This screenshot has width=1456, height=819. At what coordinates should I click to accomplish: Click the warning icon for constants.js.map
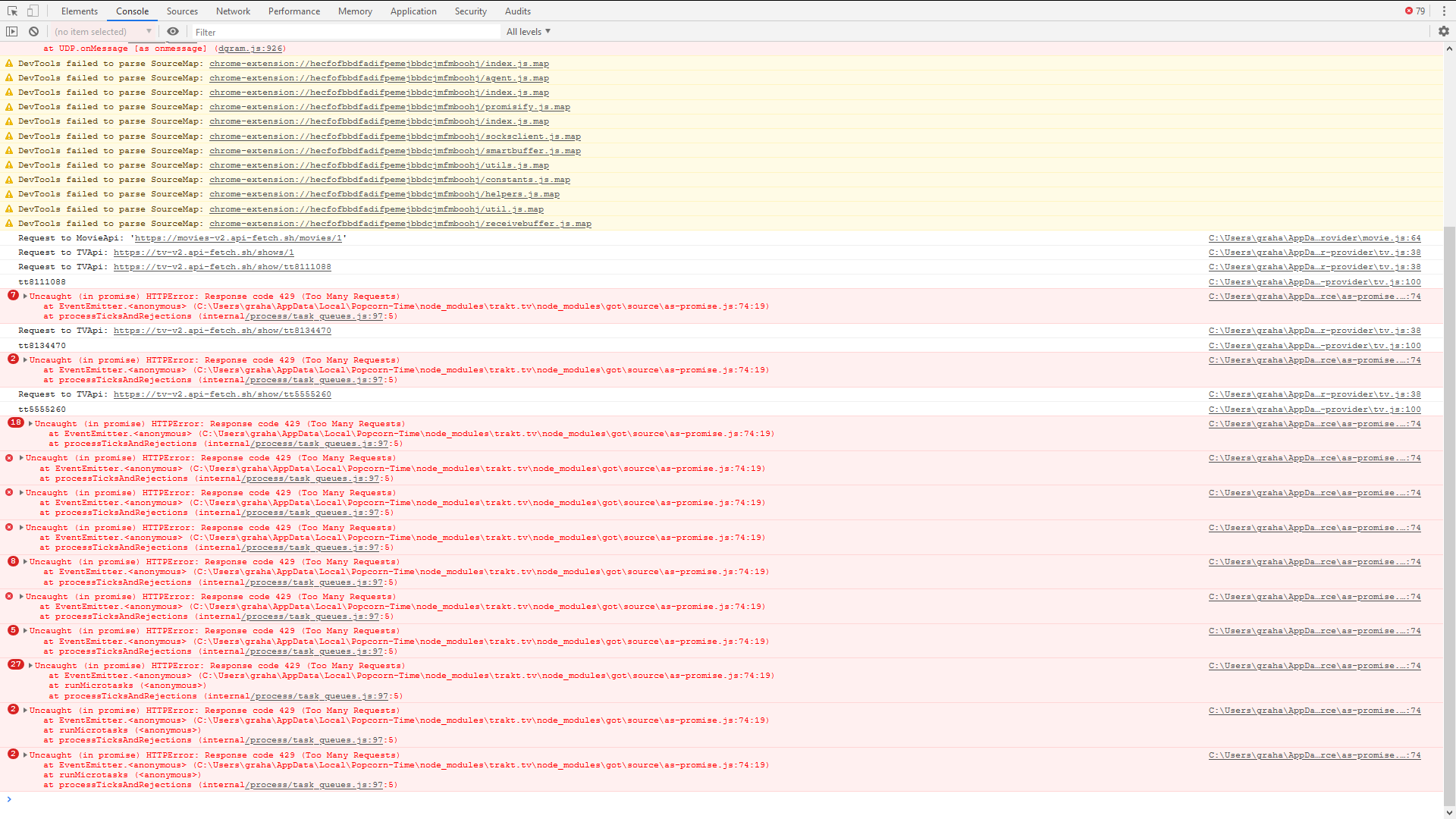(9, 180)
